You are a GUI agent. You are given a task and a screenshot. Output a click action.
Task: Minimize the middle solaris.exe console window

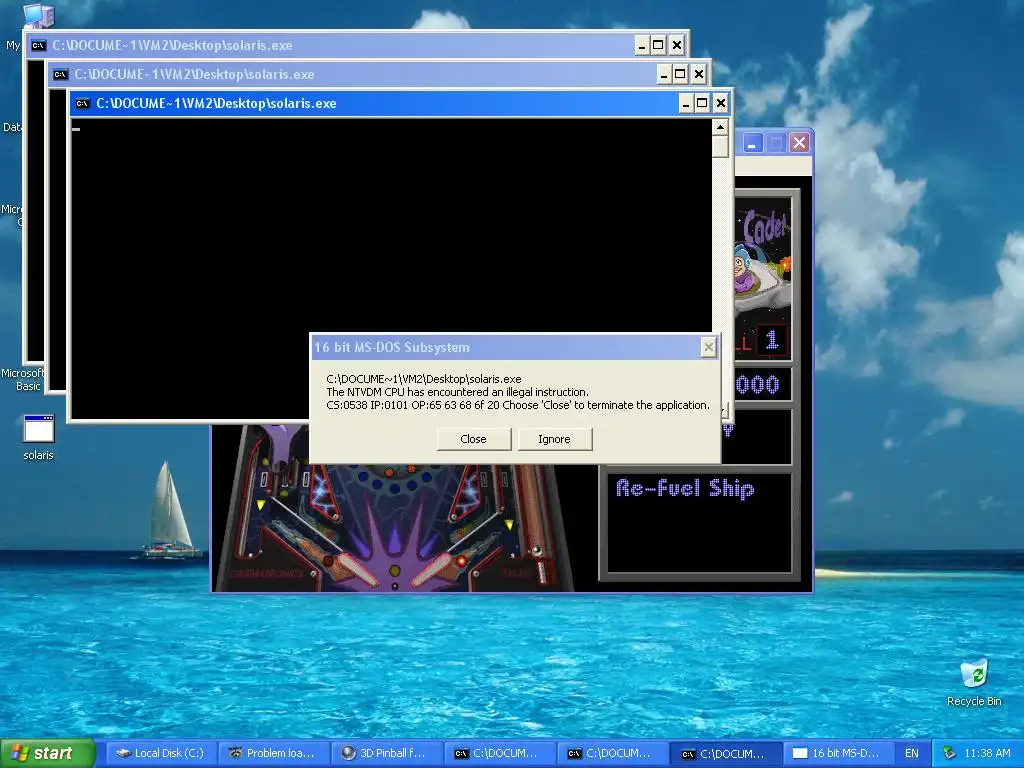coord(664,74)
